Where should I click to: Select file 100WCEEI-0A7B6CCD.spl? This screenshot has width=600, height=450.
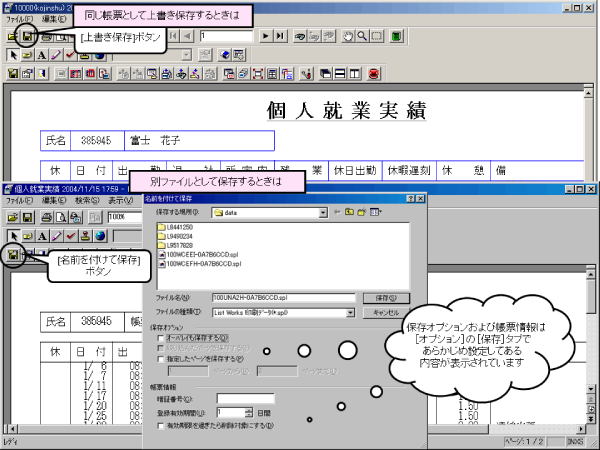[199, 254]
